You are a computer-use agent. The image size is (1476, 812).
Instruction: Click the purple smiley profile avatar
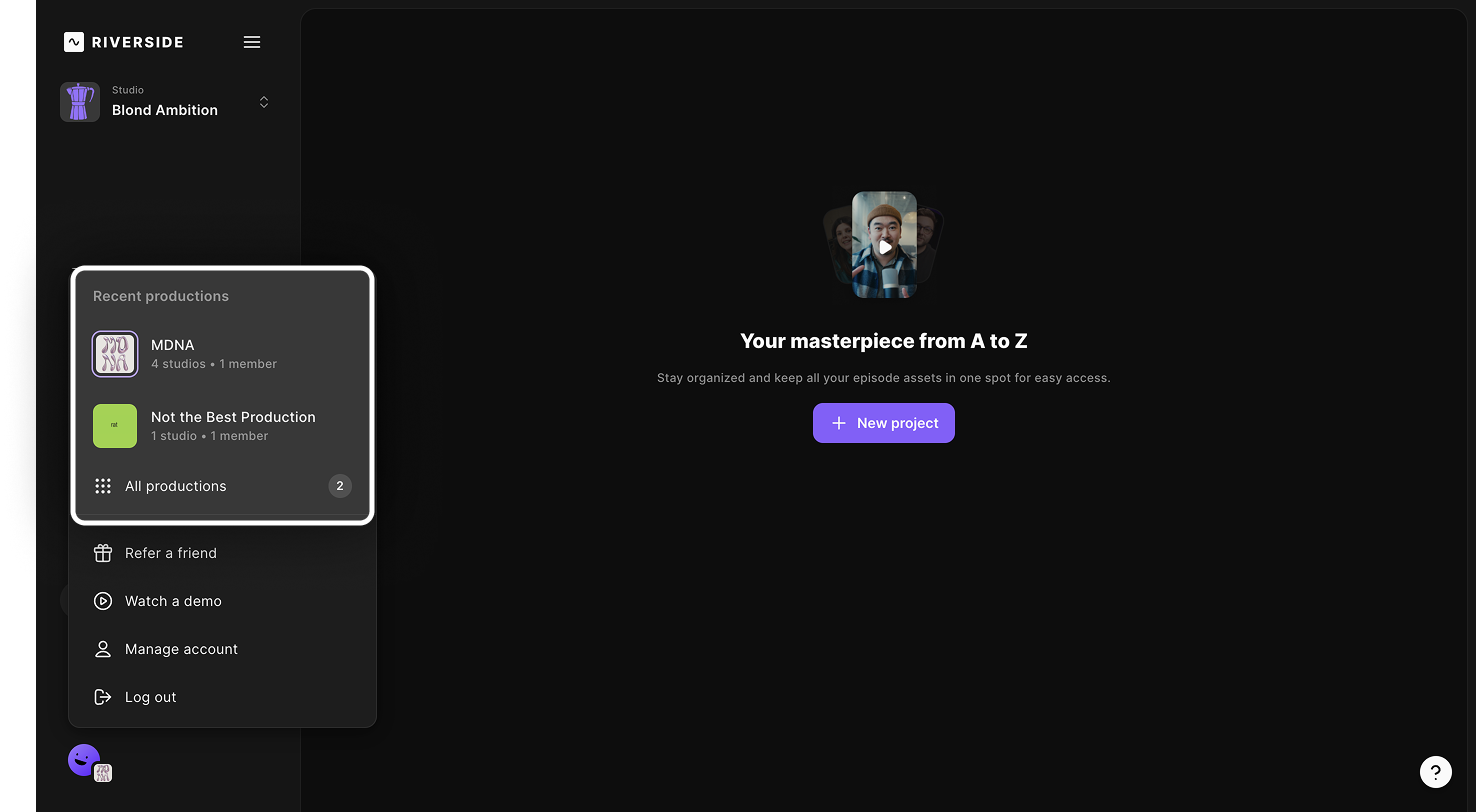[84, 760]
